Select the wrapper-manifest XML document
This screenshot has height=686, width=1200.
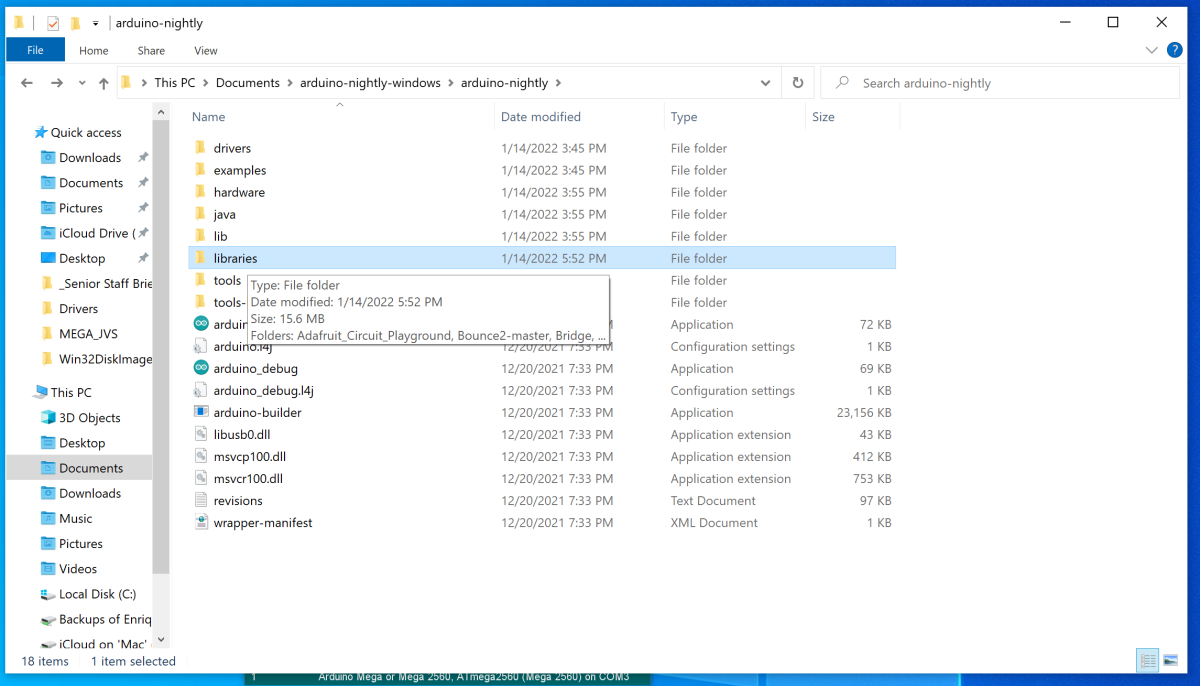[541, 522]
